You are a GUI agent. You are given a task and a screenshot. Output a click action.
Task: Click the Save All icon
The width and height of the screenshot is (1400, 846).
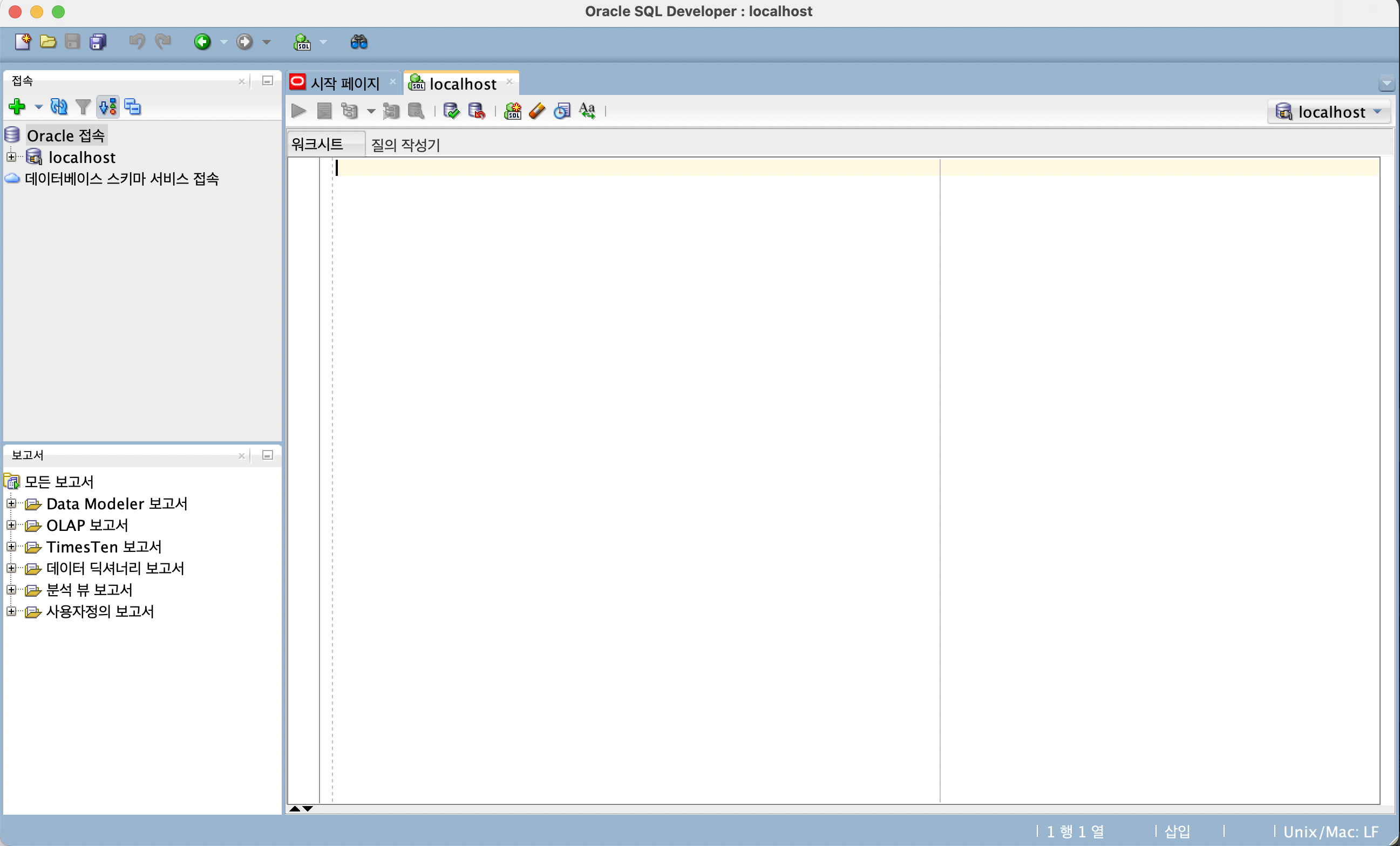(x=98, y=42)
